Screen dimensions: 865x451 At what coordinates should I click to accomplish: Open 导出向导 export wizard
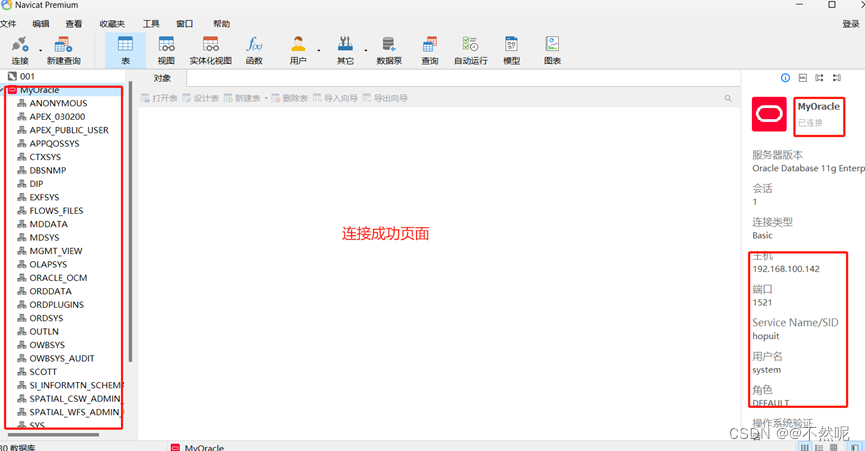[x=385, y=98]
